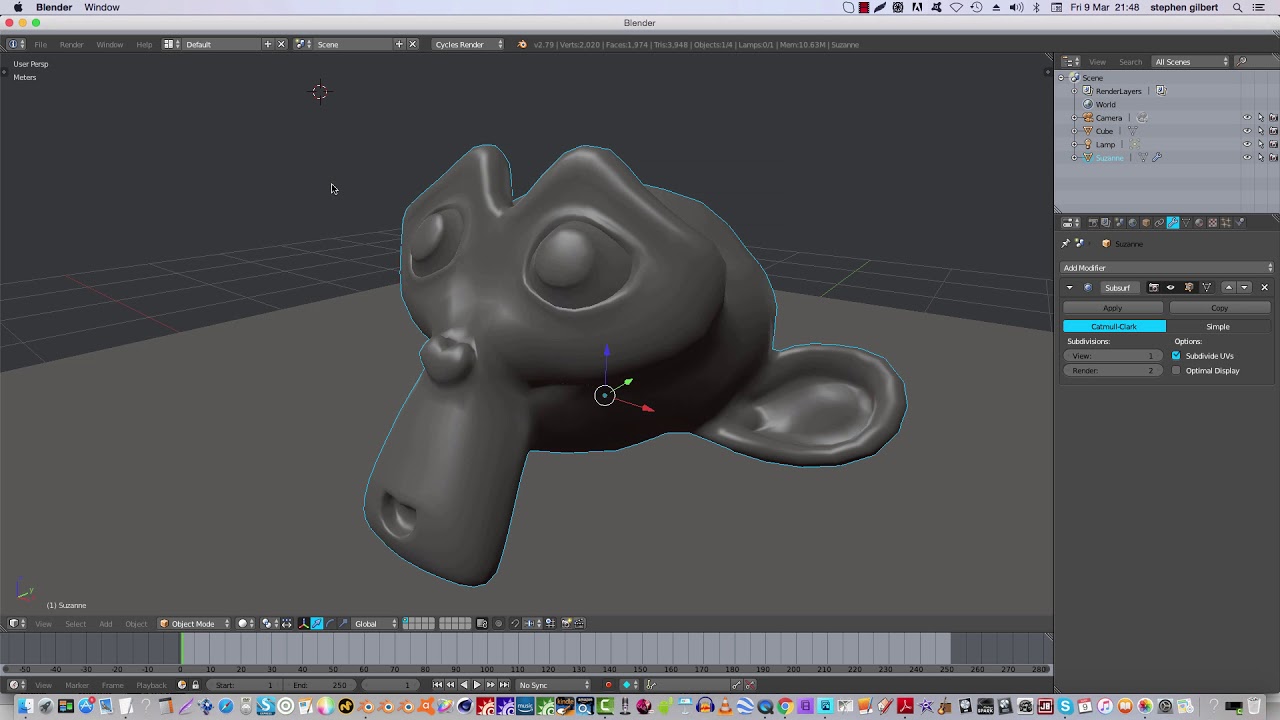
Task: Click the wrench modifier icon beside Suzanne in outliner
Action: tap(1157, 157)
